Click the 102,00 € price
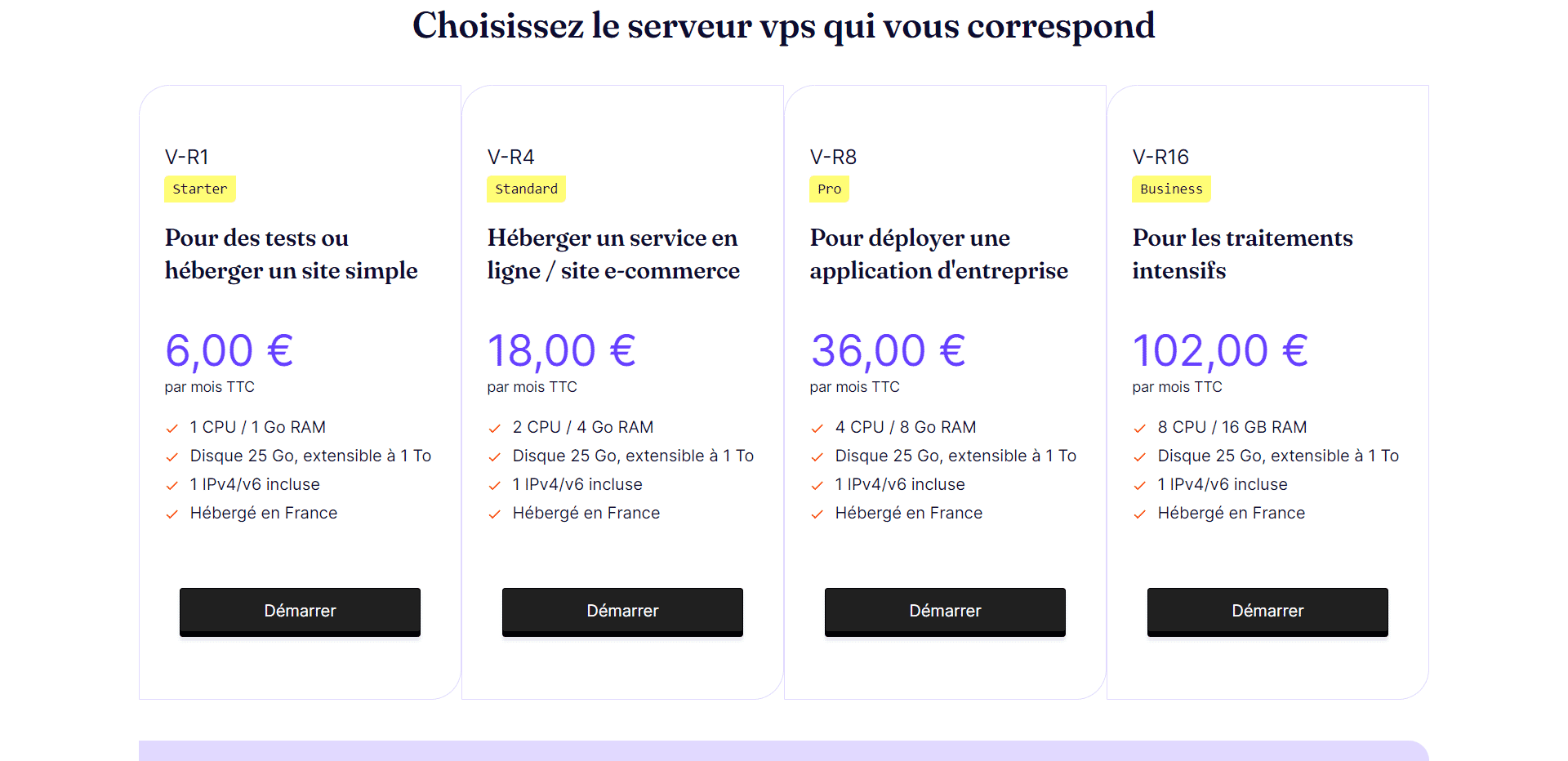This screenshot has width=1568, height=761. pos(1220,351)
